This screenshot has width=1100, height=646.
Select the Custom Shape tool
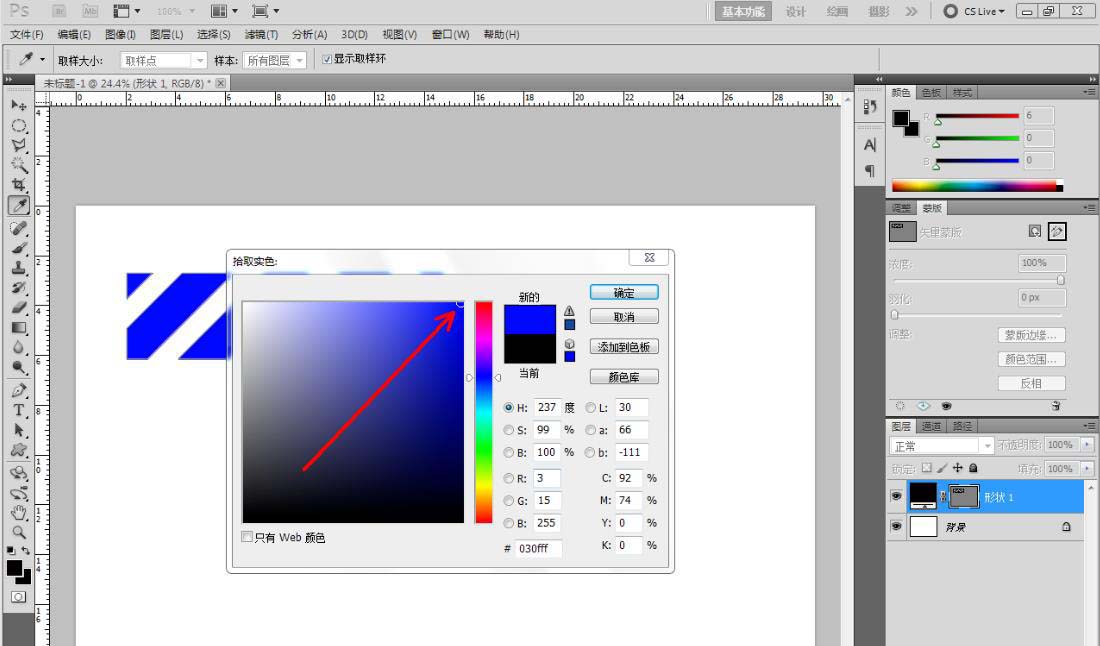18,450
